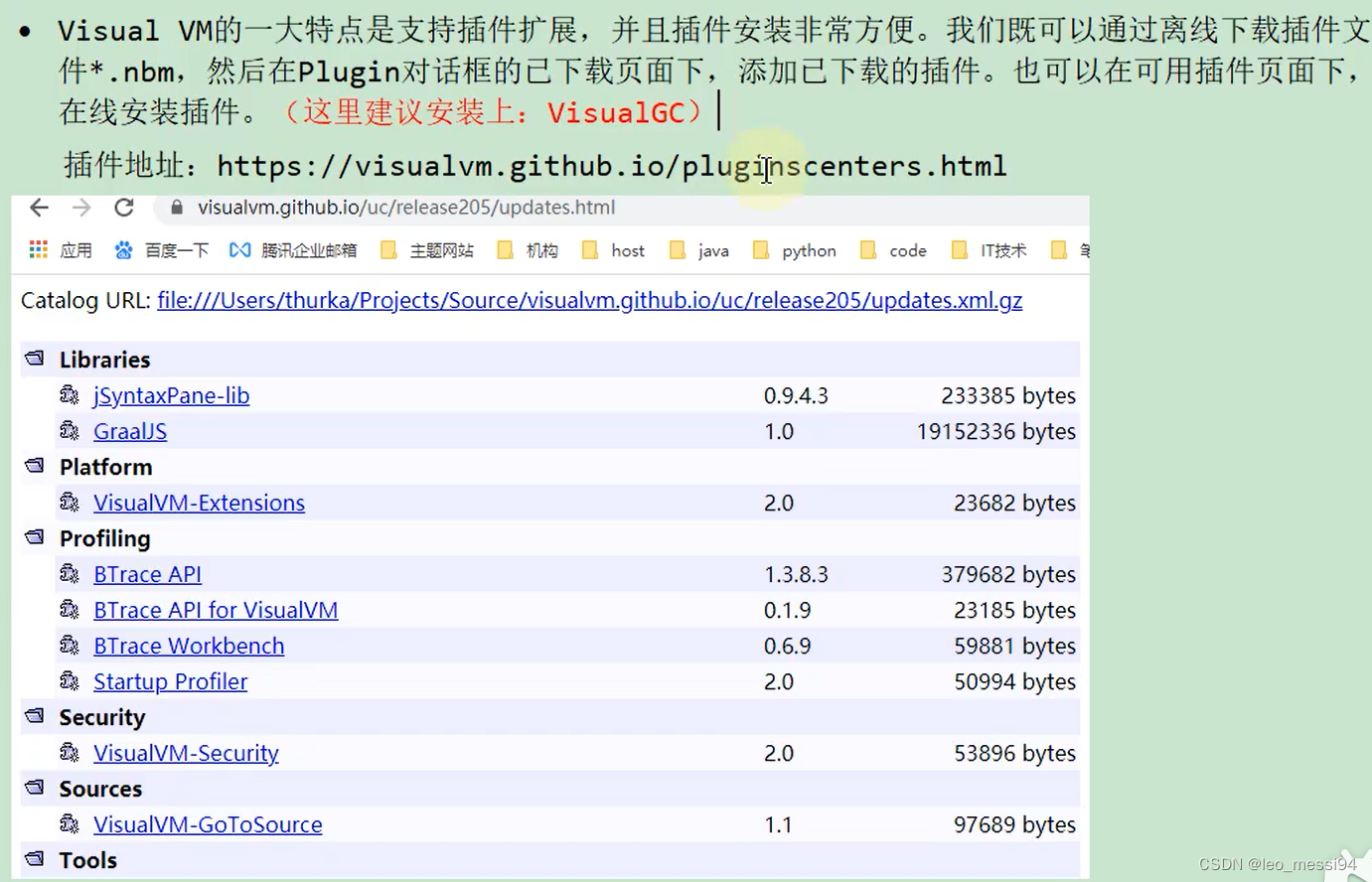This screenshot has height=882, width=1372.
Task: Open the java bookmark folder
Action: point(699,250)
